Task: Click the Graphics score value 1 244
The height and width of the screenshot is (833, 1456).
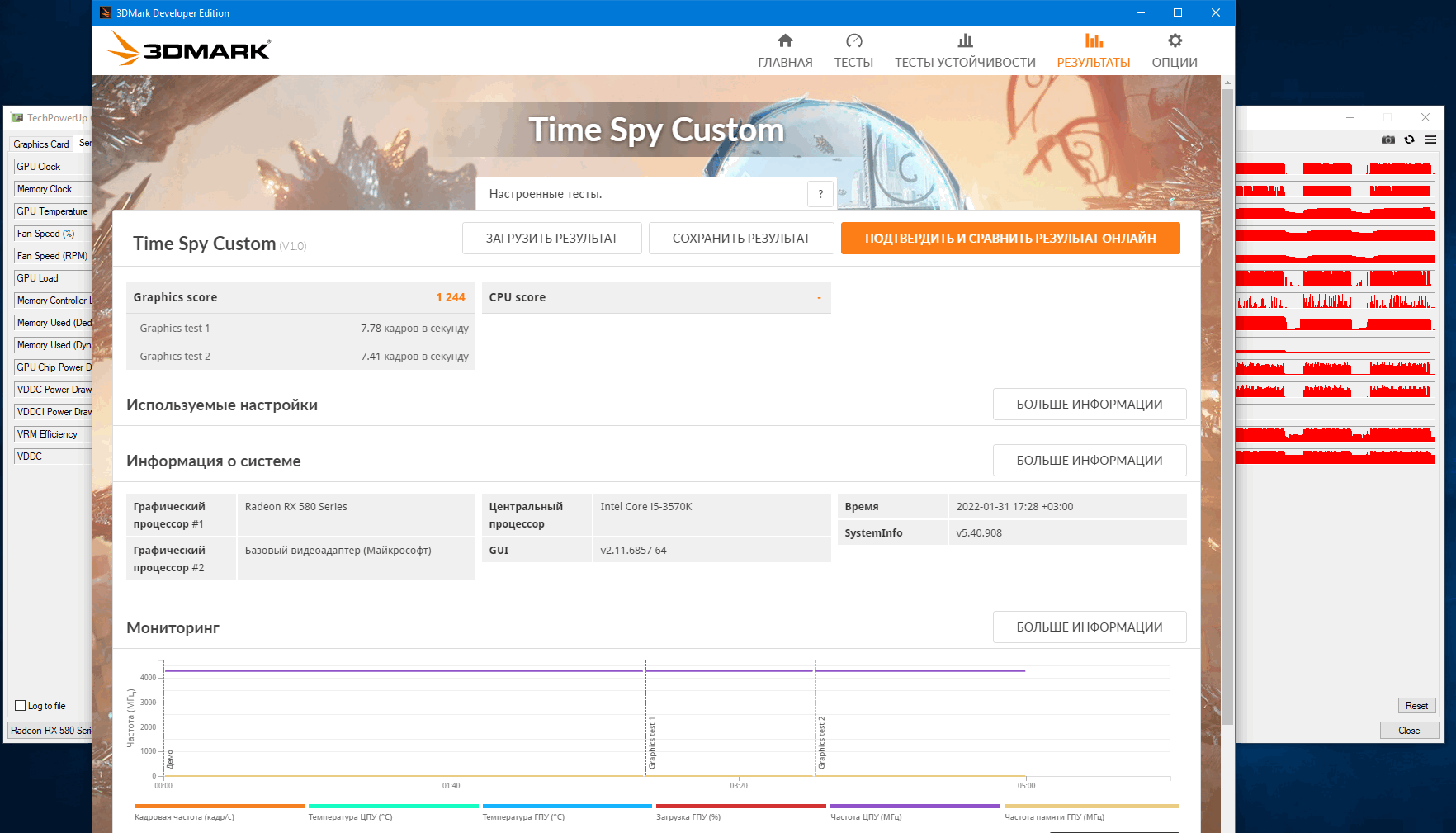Action: coord(451,297)
